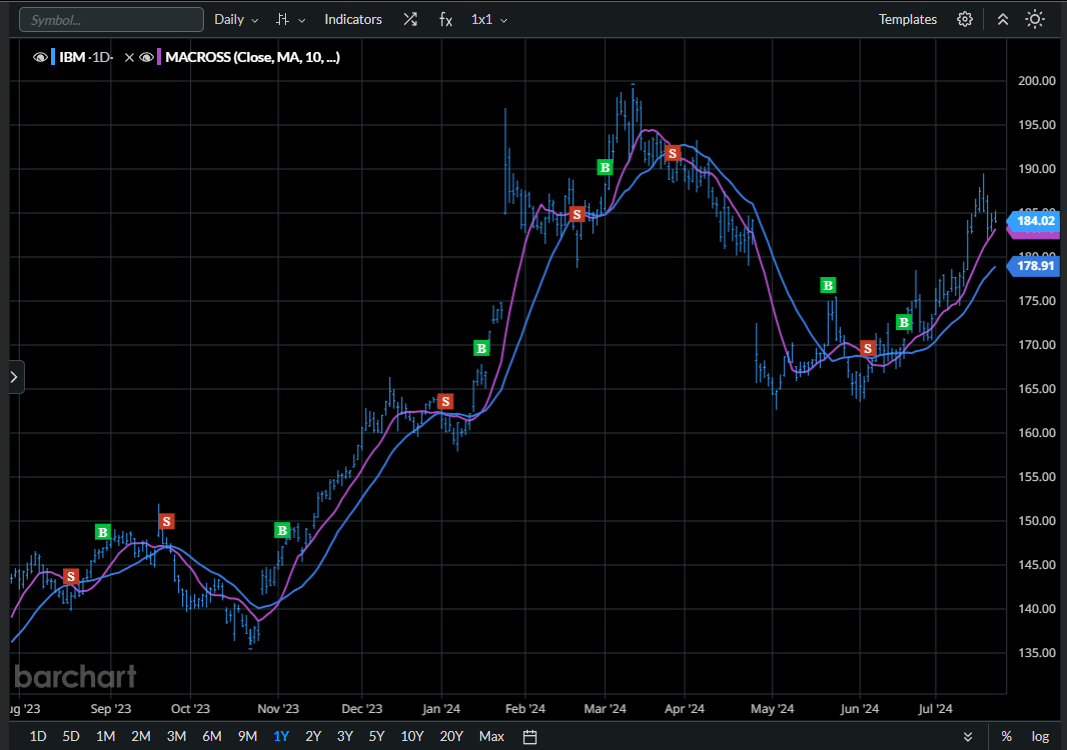Expand the left side drawing panel arrow
The height and width of the screenshot is (750, 1067).
14,377
